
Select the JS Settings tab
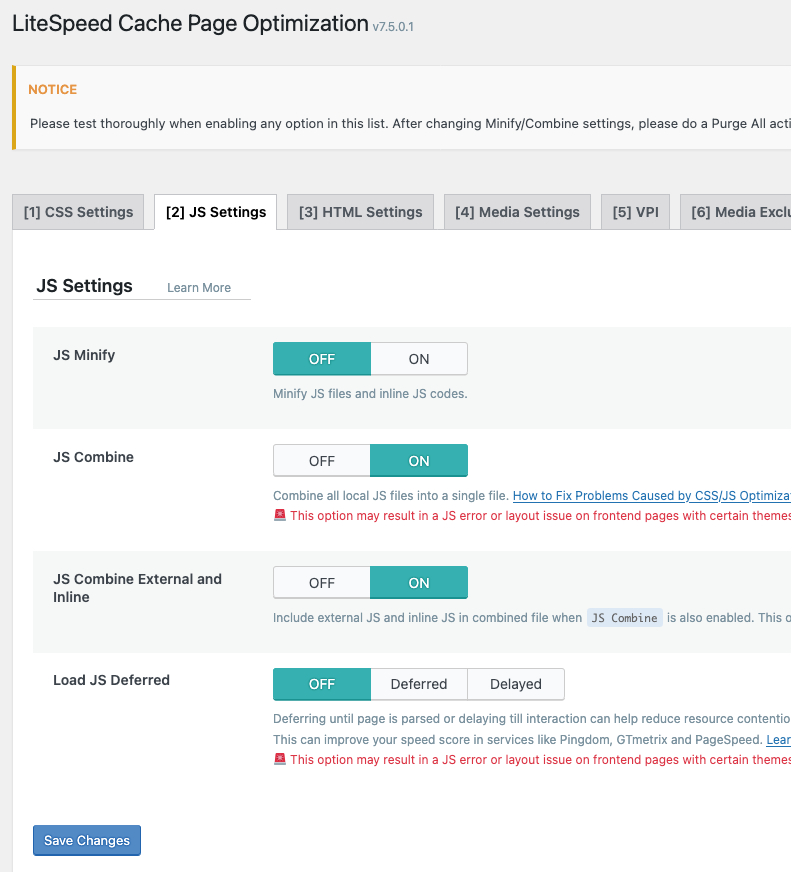coord(215,212)
